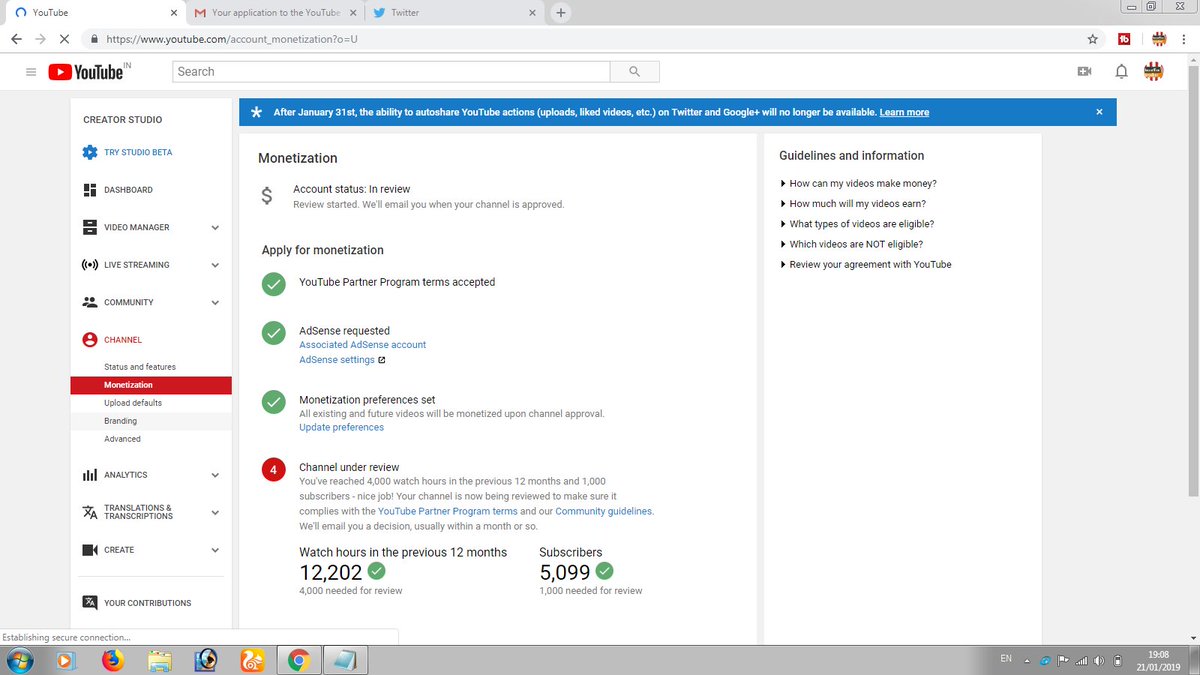Click the Windows Start button

pyautogui.click(x=20, y=660)
